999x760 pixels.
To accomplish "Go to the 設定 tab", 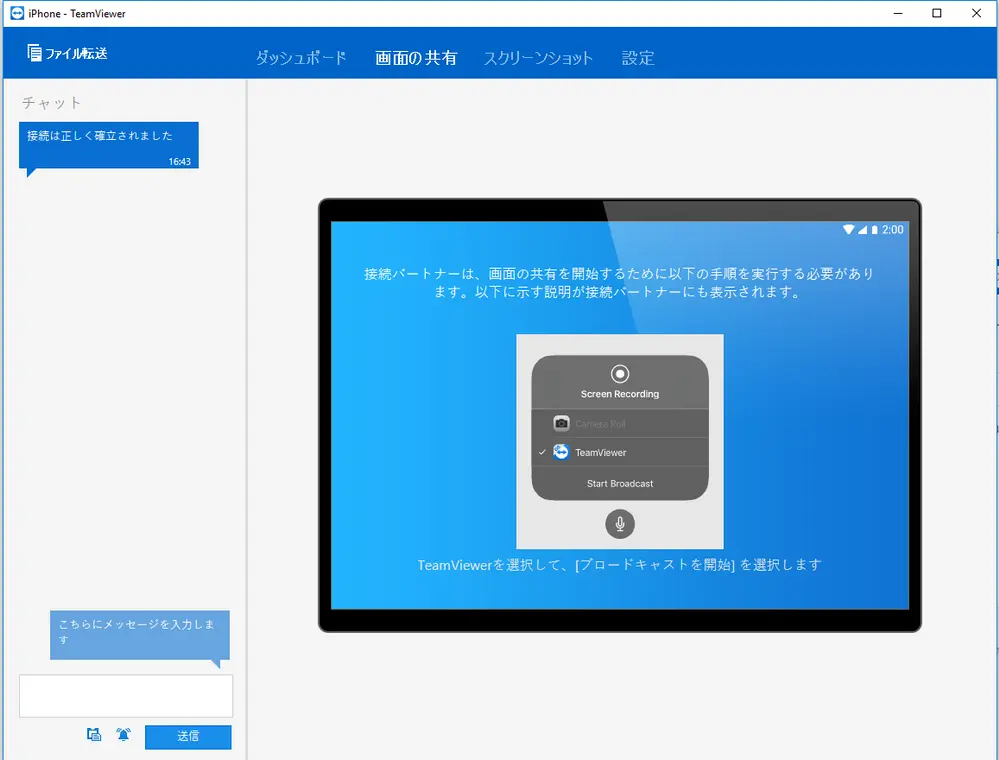I will point(638,58).
